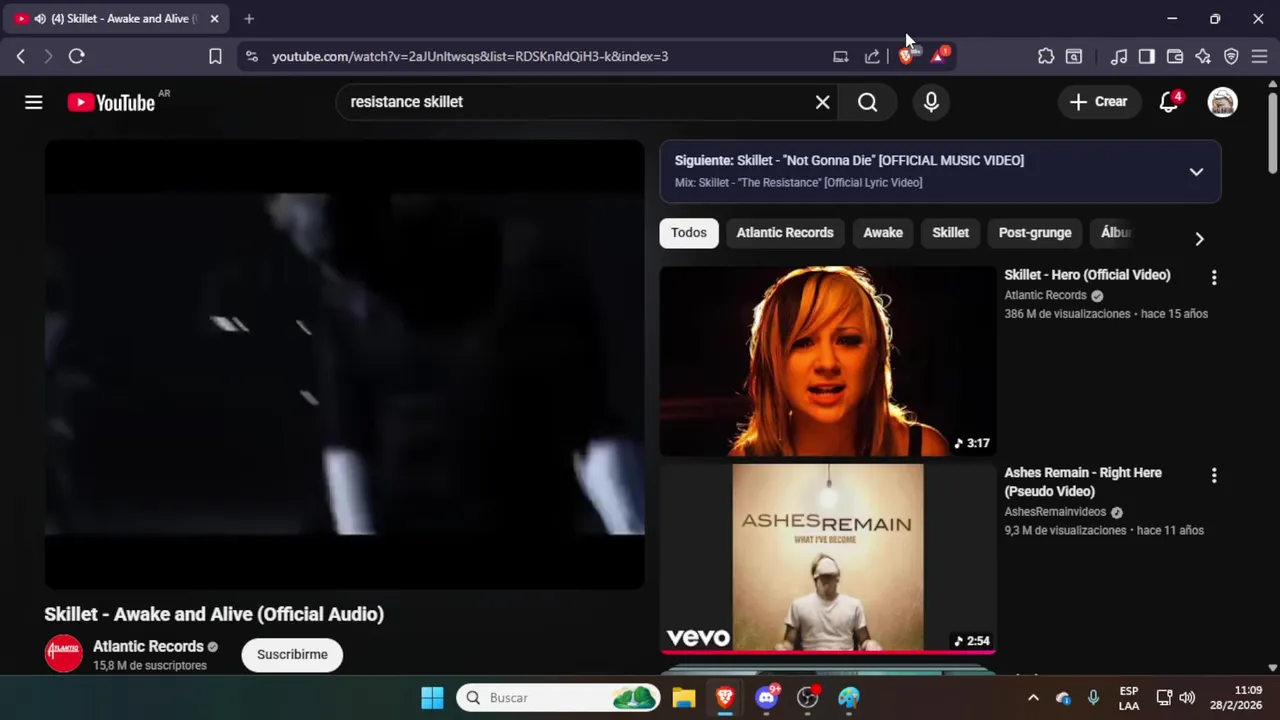Open more options for Skillet Hero video
Viewport: 1280px width, 720px height.
tap(1214, 278)
